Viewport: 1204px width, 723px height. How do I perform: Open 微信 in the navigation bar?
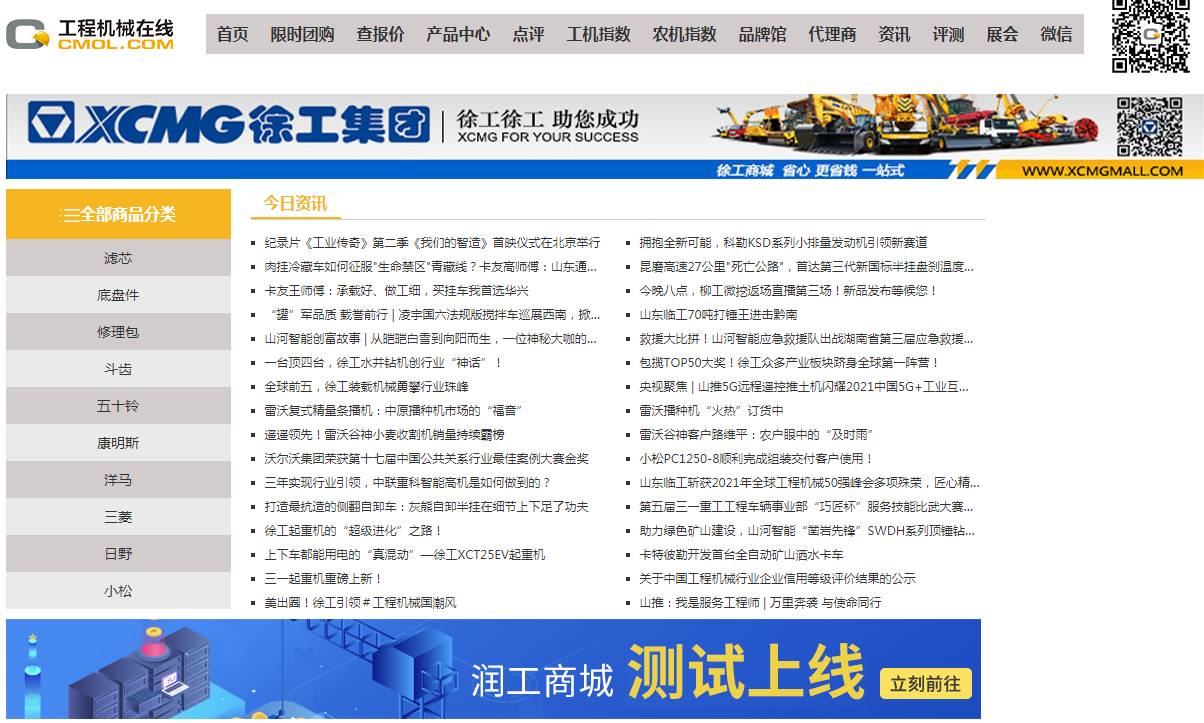tap(1056, 34)
